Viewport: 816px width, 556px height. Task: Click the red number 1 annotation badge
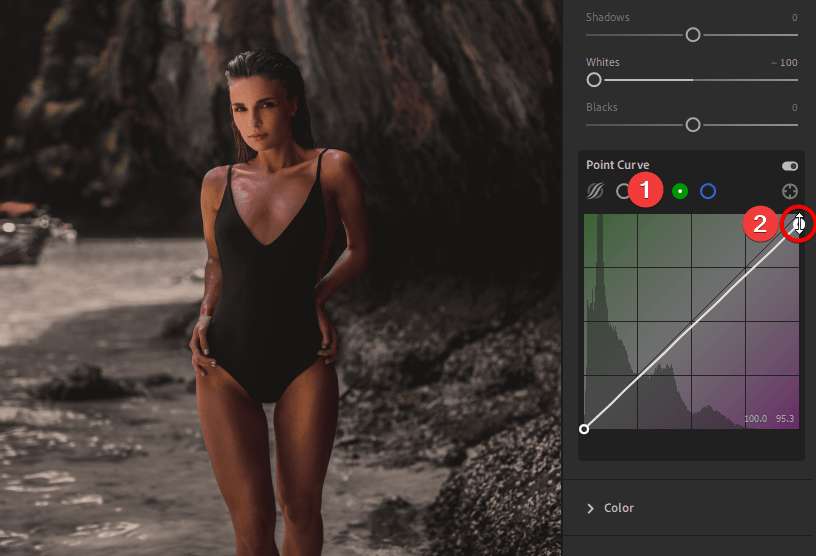(x=647, y=190)
